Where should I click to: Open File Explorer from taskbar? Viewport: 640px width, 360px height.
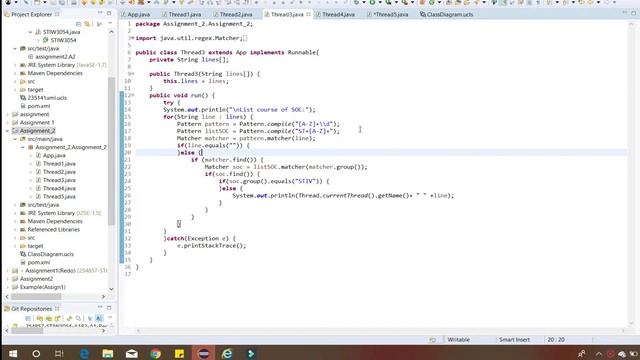pos(108,353)
